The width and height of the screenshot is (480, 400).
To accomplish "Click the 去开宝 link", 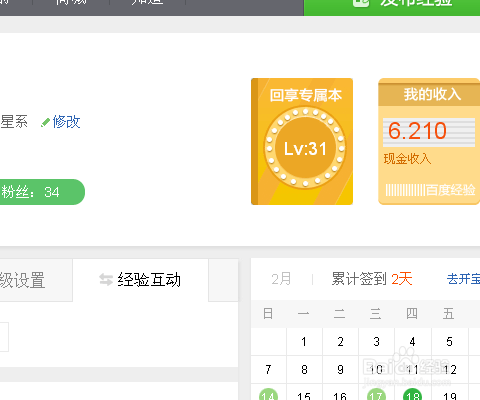I will pyautogui.click(x=463, y=279).
